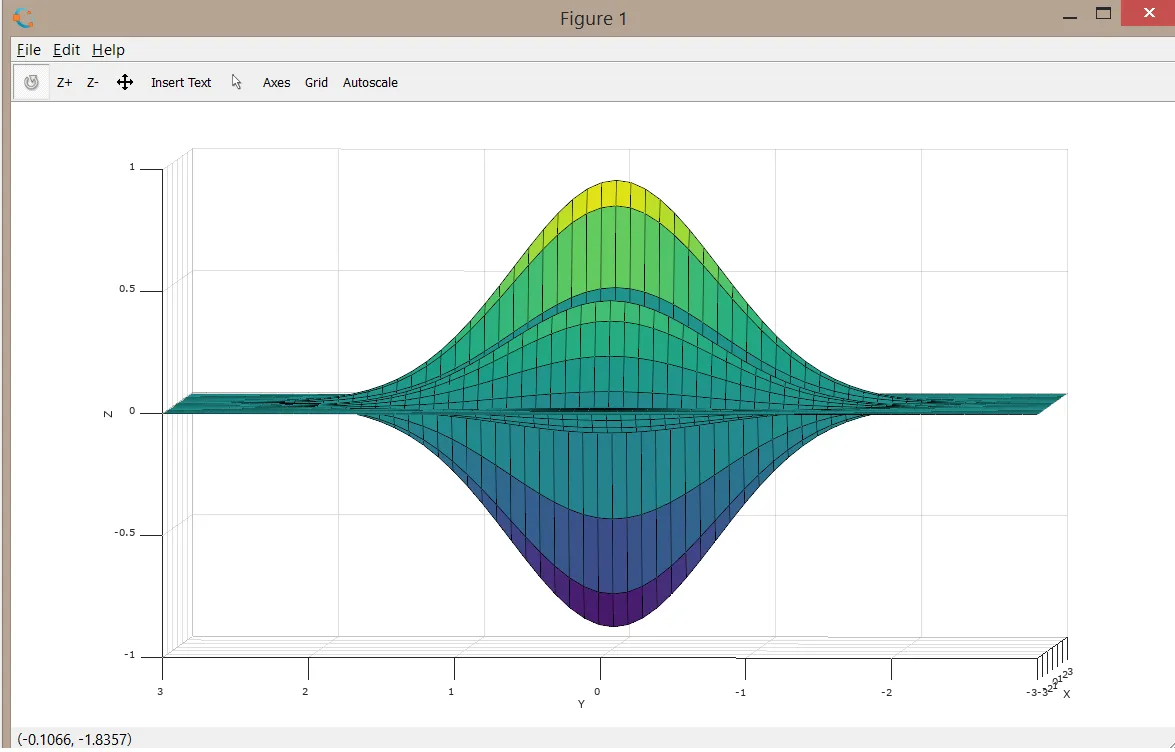1175x752 pixels.
Task: Click the Z axis label
Action: (x=108, y=413)
